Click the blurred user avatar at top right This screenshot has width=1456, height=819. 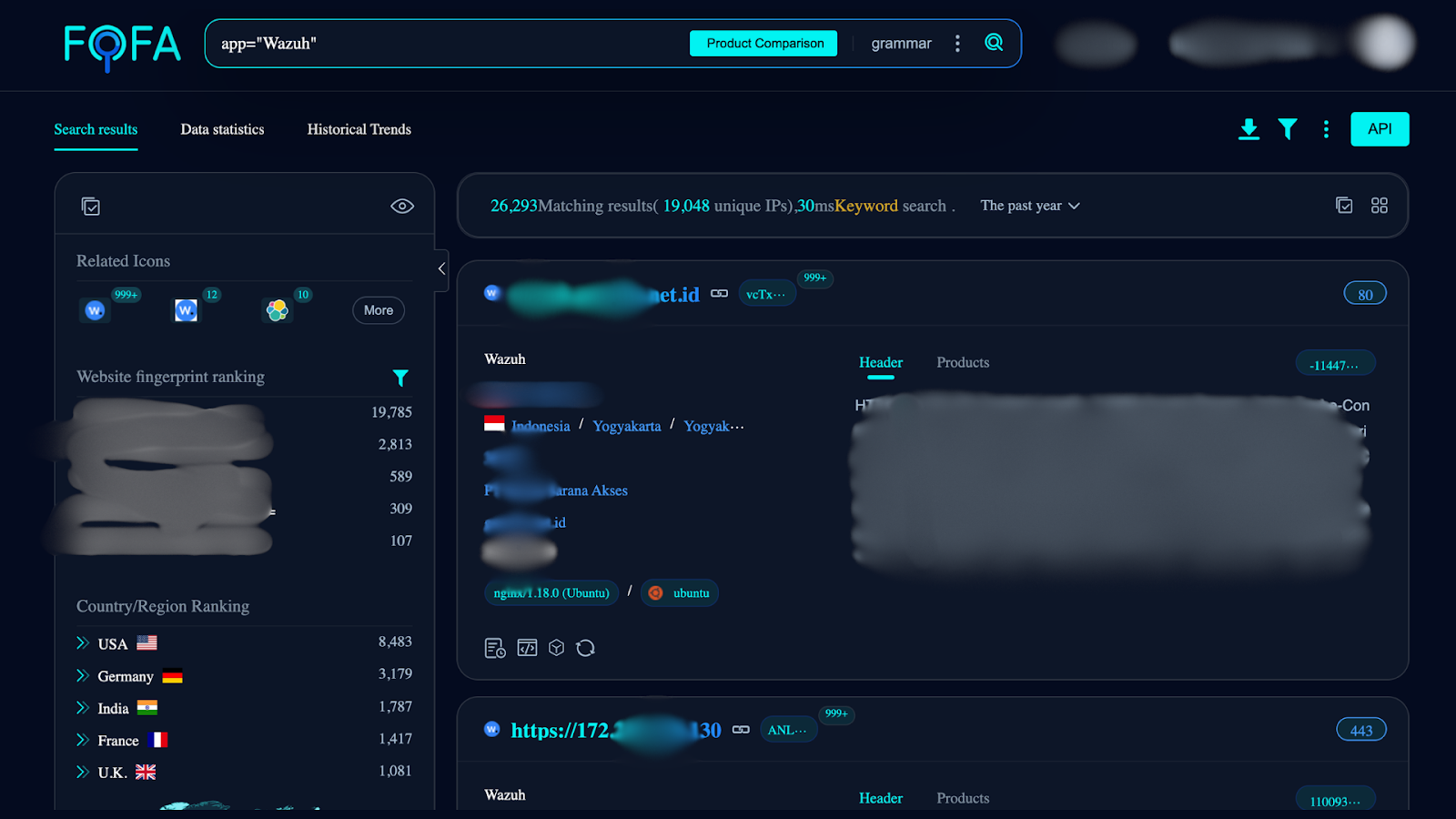[1384, 42]
